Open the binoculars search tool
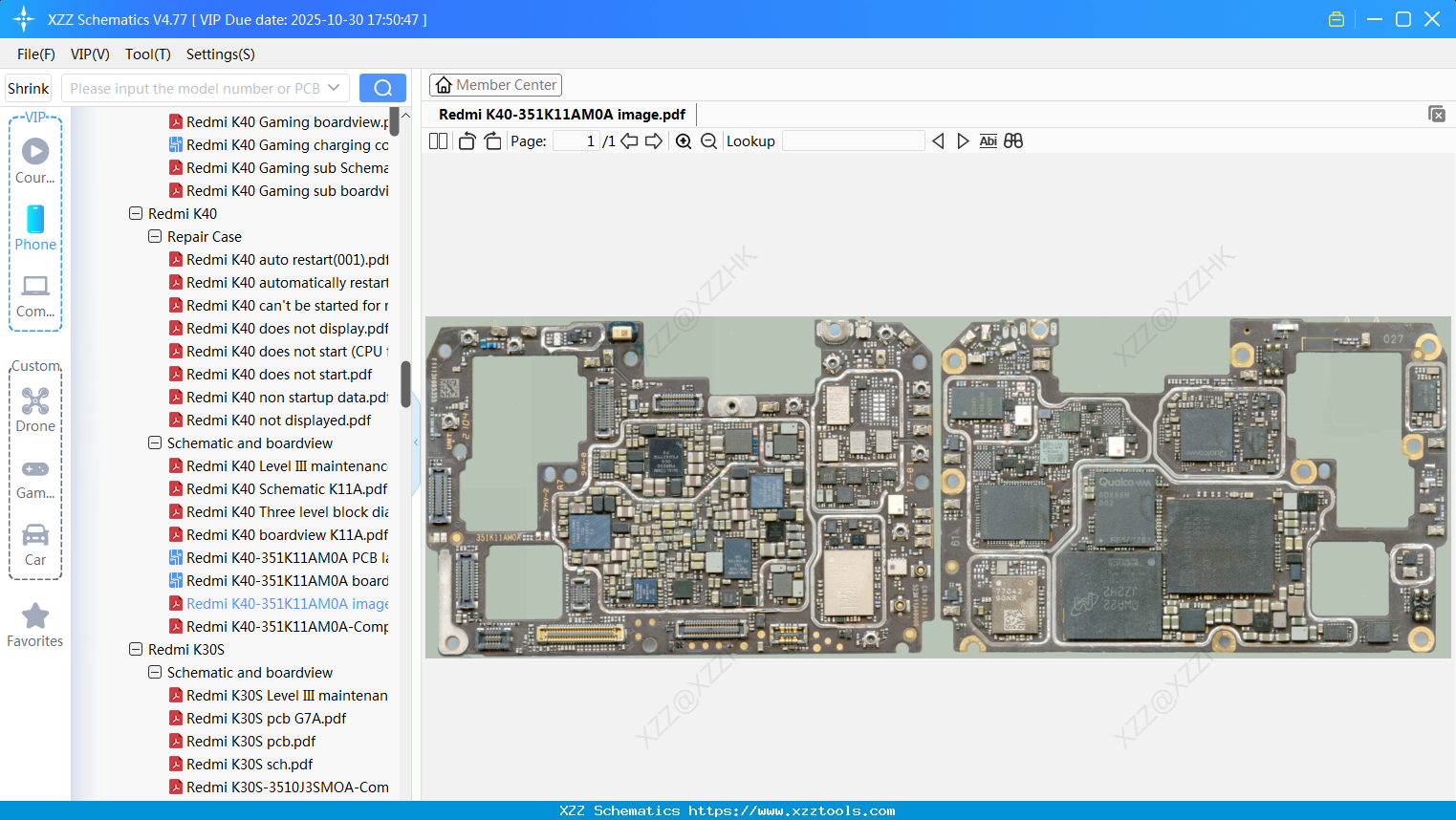The height and width of the screenshot is (820, 1456). [1013, 140]
